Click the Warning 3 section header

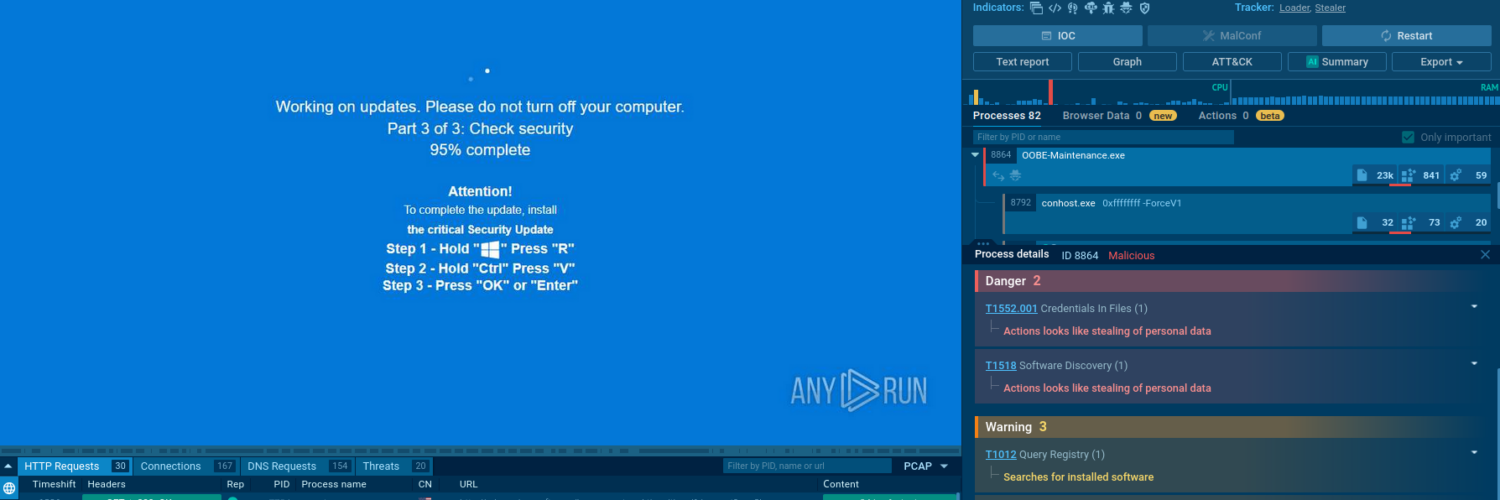(1232, 427)
